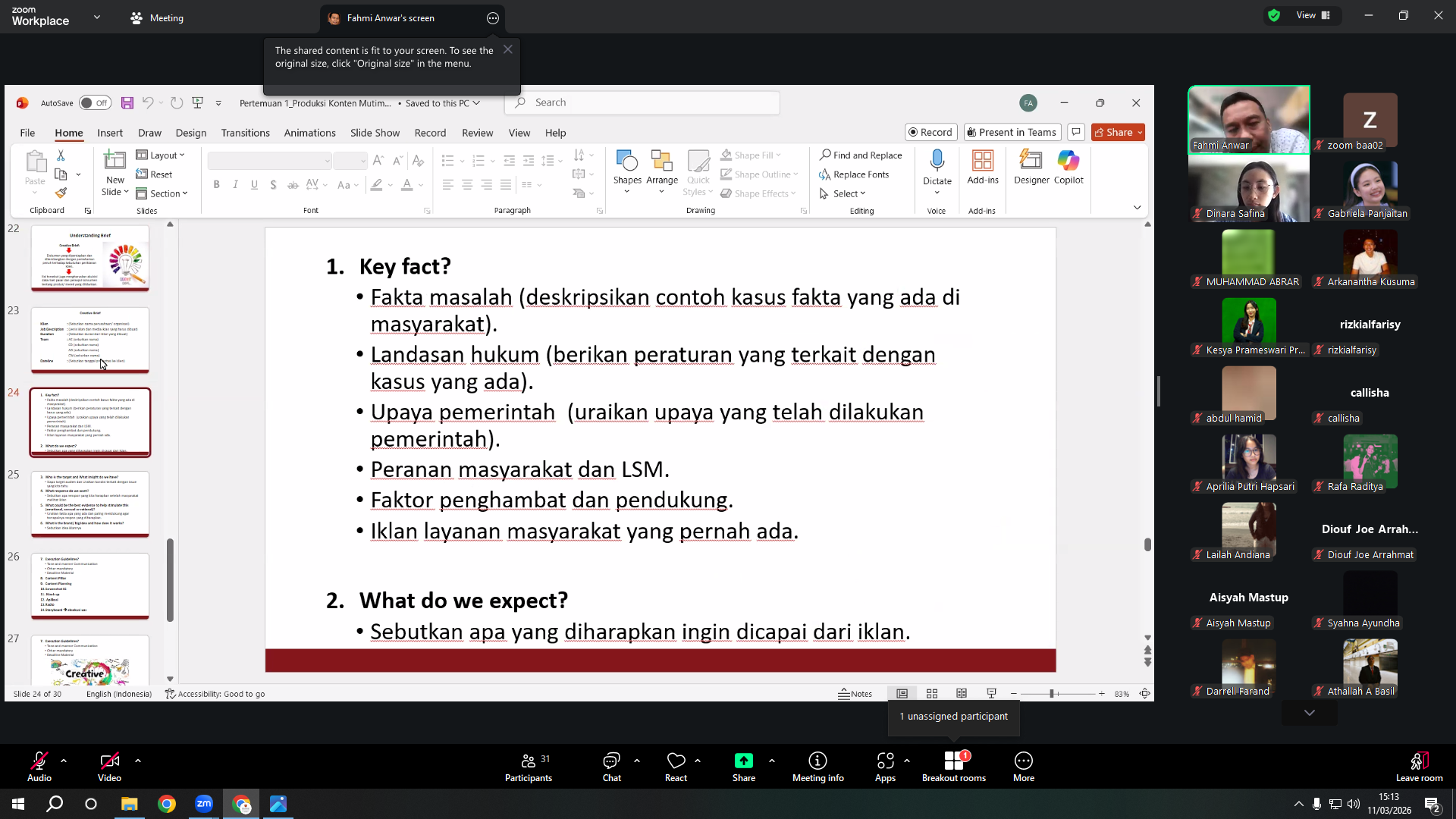
Task: Switch to Reading View icon
Action: point(962,694)
